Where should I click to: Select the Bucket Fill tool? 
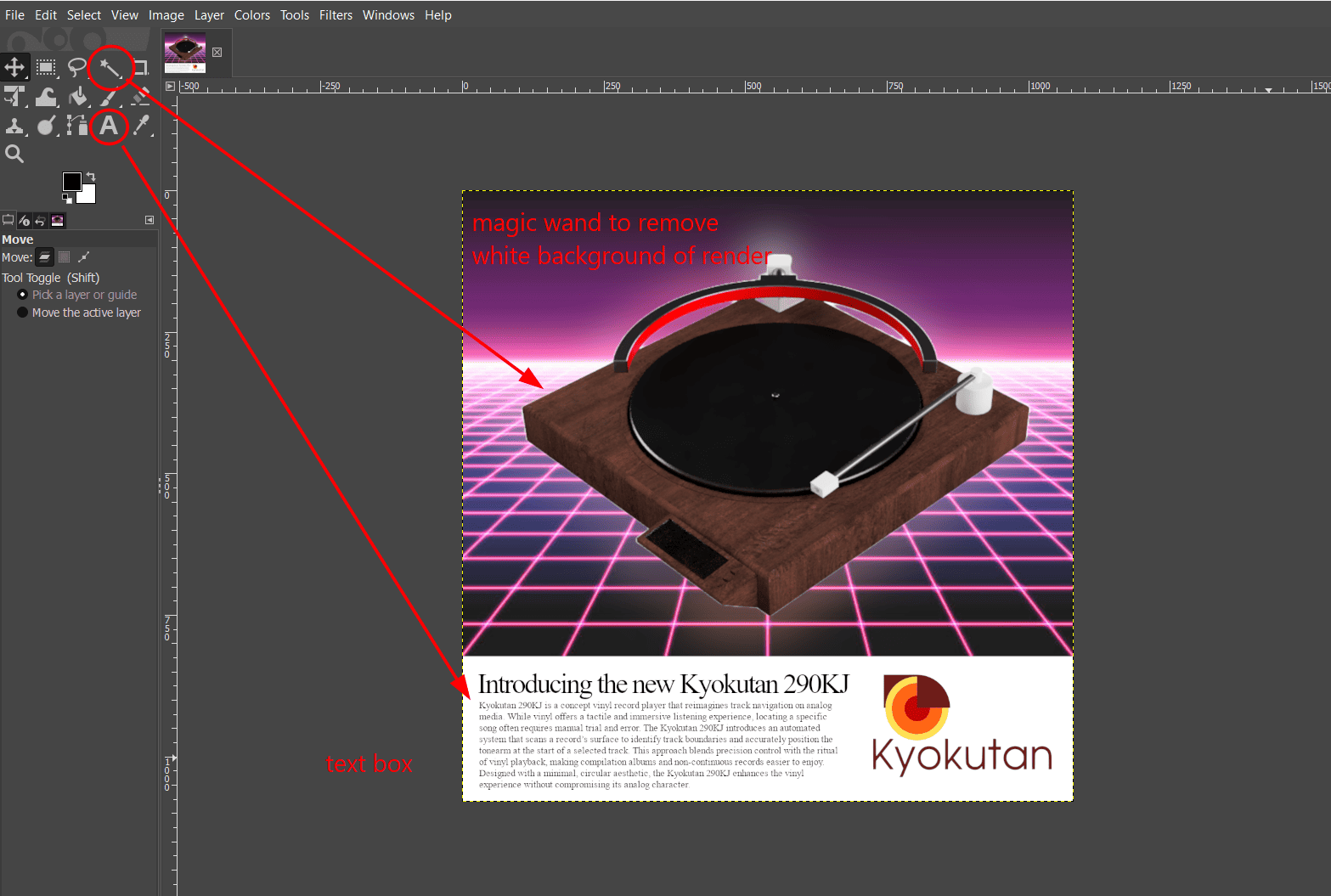click(77, 99)
